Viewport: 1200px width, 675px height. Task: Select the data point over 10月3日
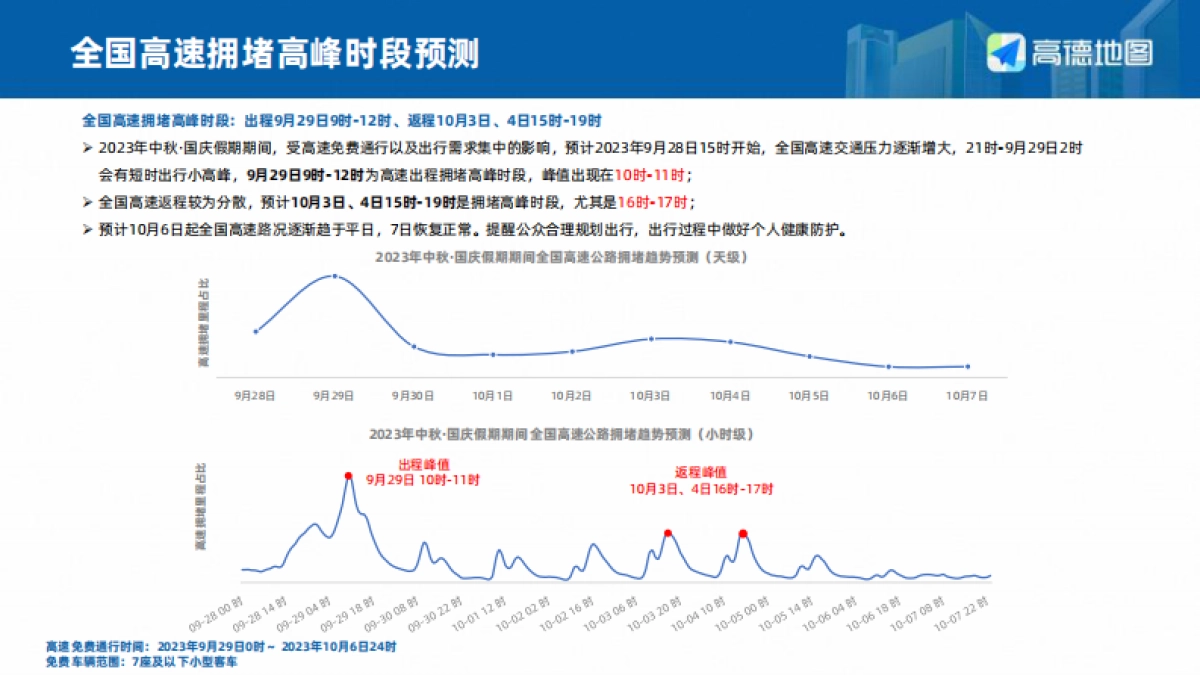point(652,340)
